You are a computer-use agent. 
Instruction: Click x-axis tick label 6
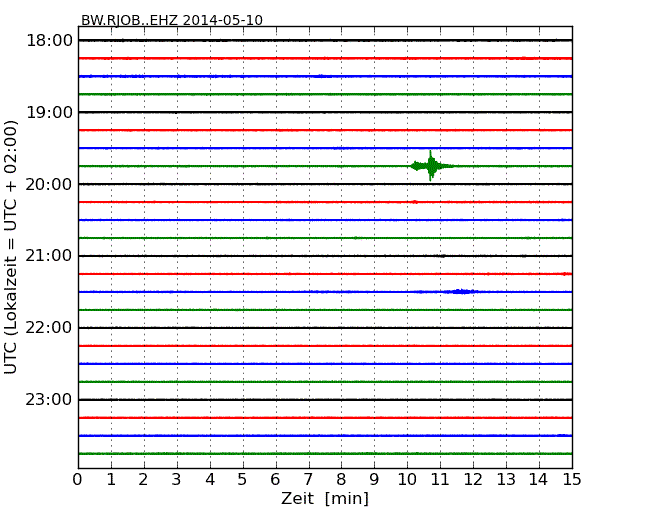pyautogui.click(x=275, y=480)
